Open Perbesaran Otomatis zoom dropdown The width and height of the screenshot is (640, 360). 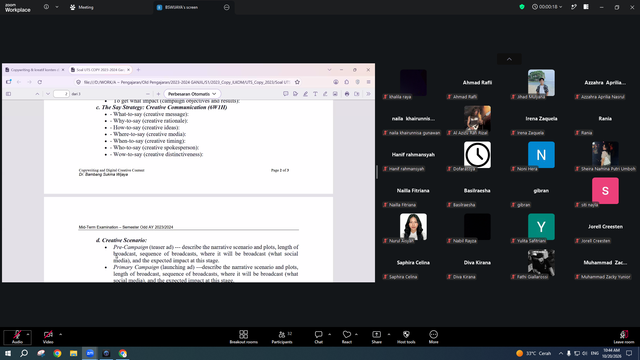[192, 94]
